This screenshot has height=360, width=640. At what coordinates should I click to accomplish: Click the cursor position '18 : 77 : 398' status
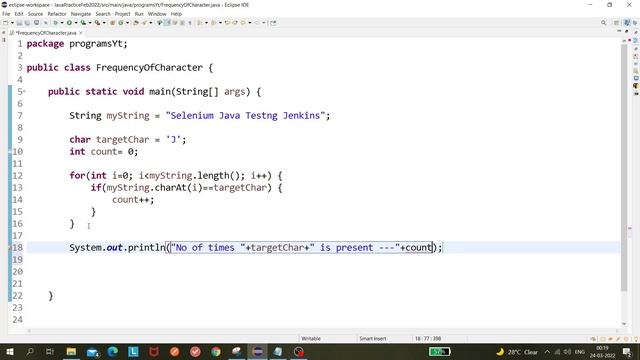[428, 338]
